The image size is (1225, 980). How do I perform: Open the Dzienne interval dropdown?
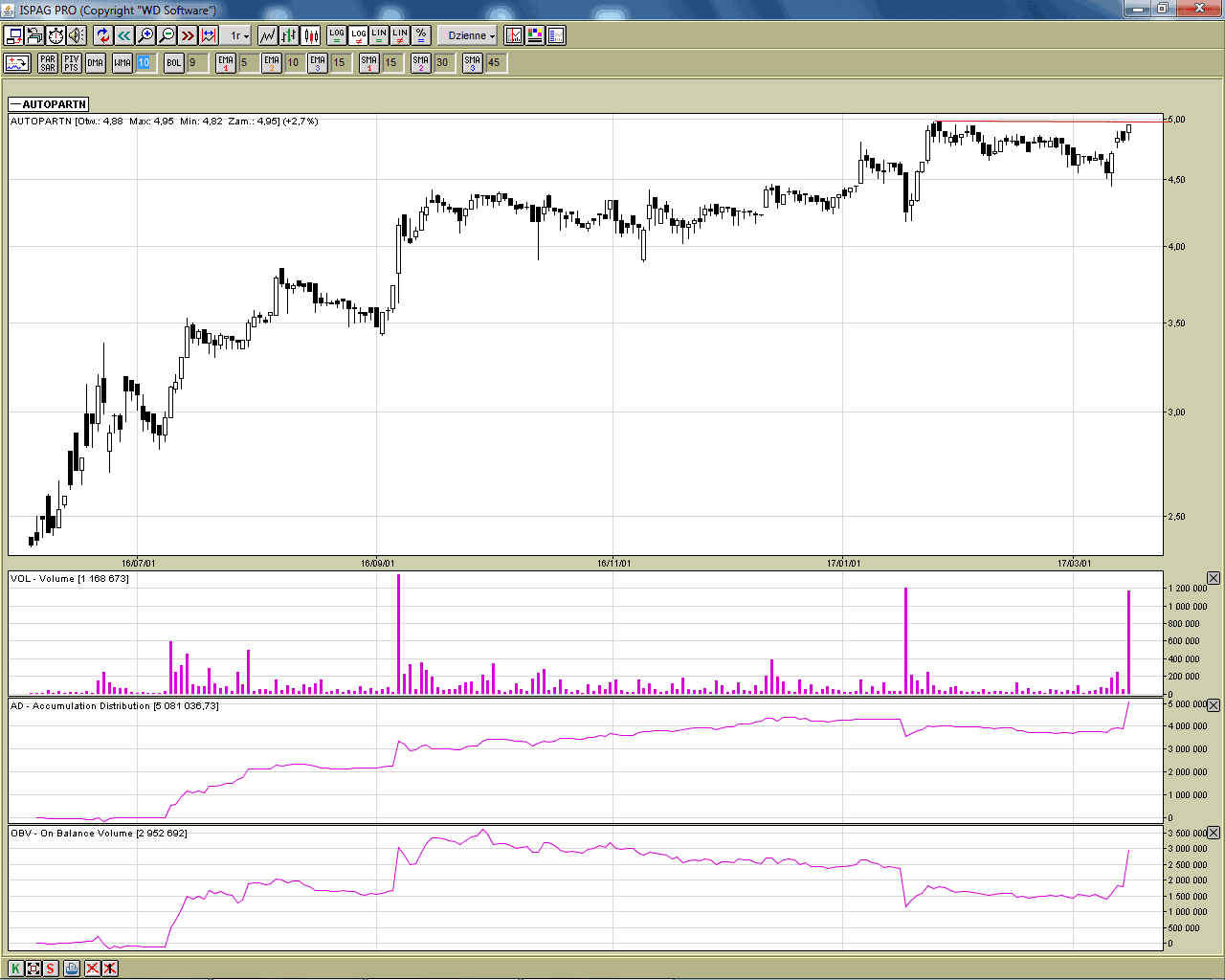click(x=471, y=35)
